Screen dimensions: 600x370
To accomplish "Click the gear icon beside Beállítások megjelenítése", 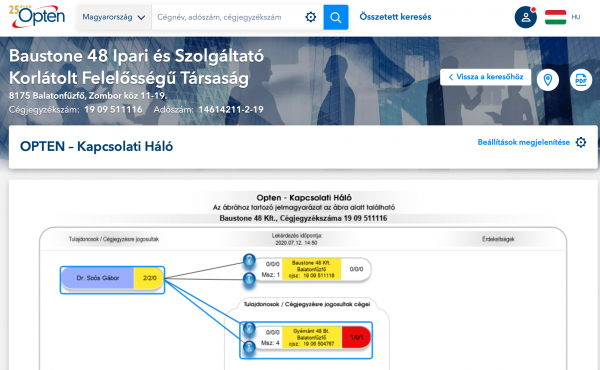I will point(581,142).
